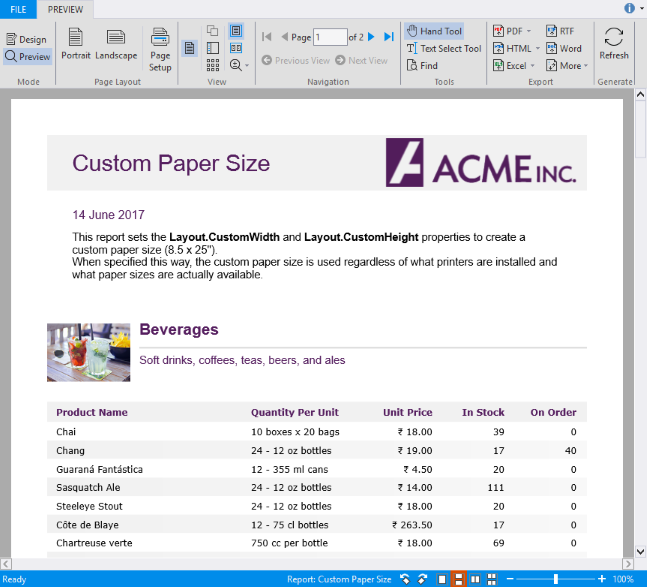This screenshot has width=647, height=587.
Task: Refresh the report preview
Action: 614,45
